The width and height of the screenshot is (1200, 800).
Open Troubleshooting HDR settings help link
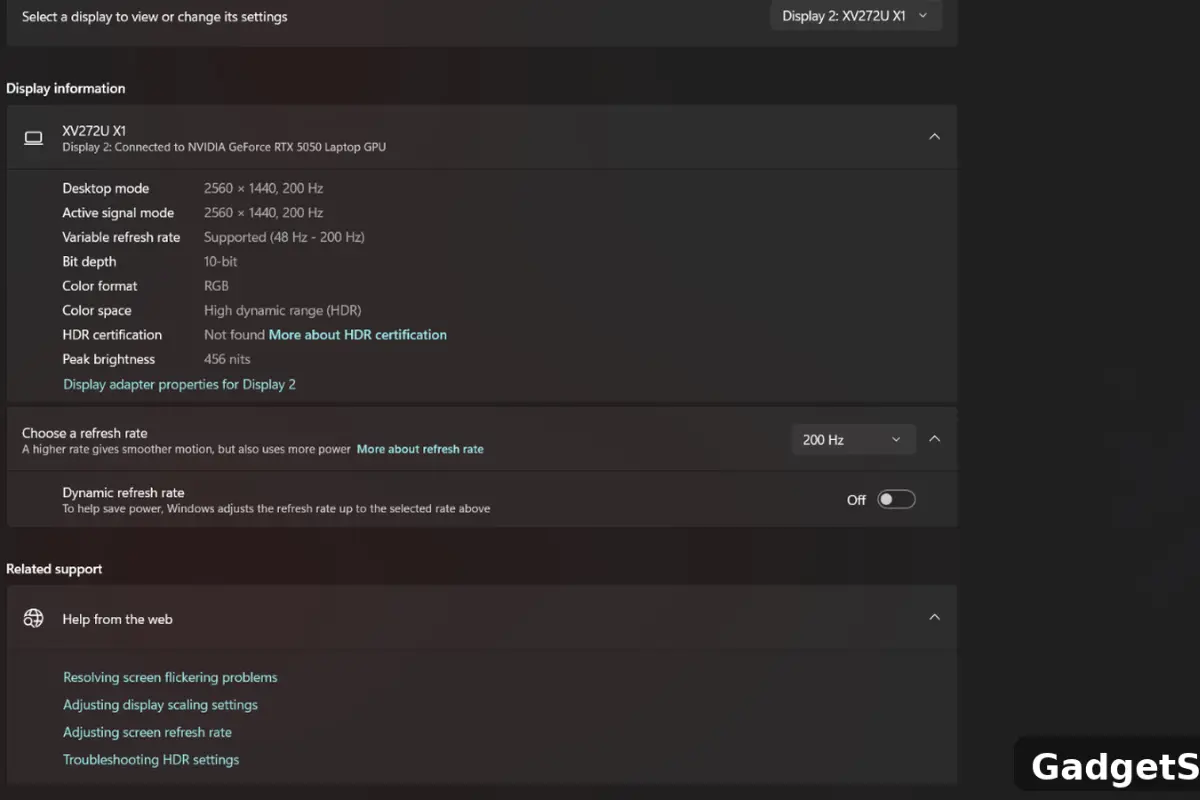(151, 760)
